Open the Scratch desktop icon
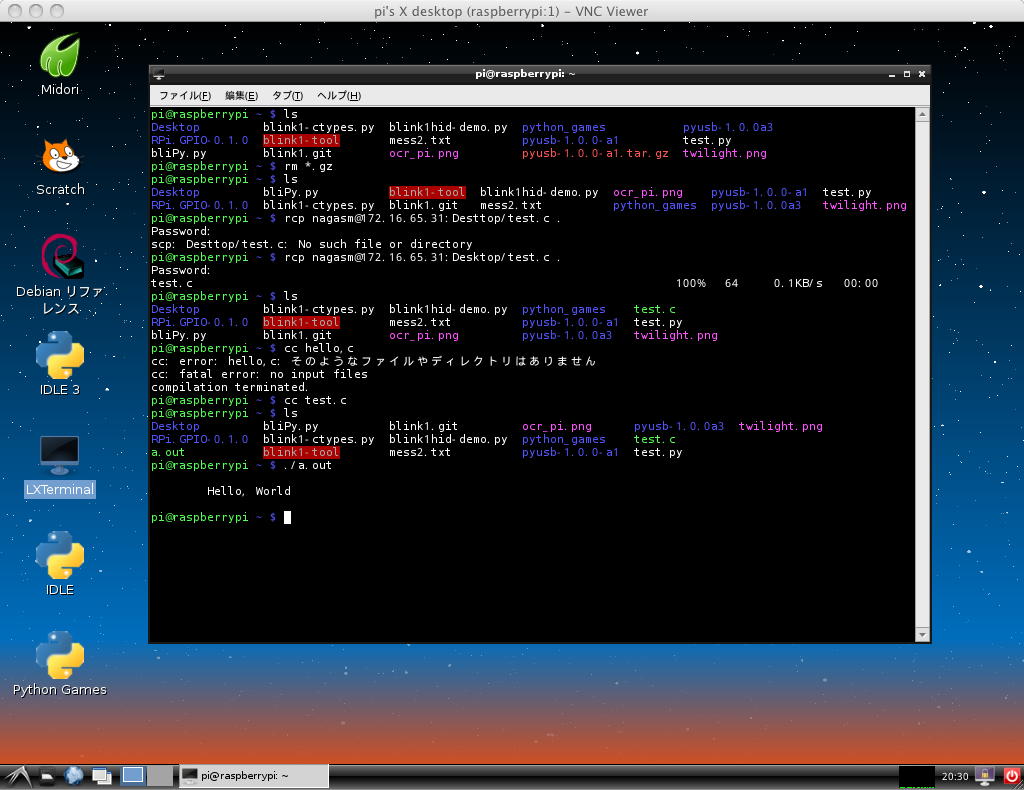The height and width of the screenshot is (790, 1024). click(x=60, y=167)
